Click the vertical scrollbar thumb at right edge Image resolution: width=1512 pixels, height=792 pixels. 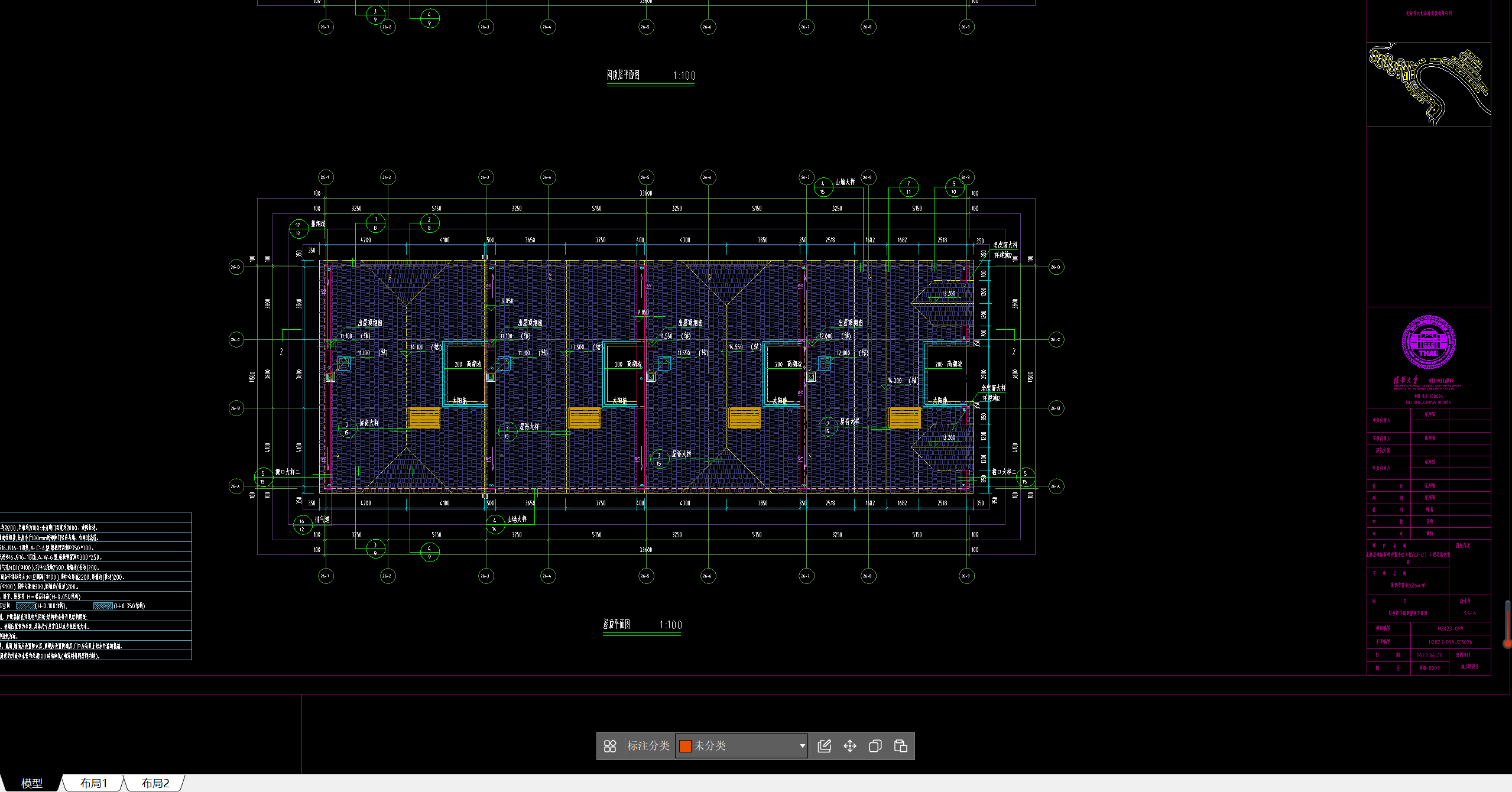1508,624
